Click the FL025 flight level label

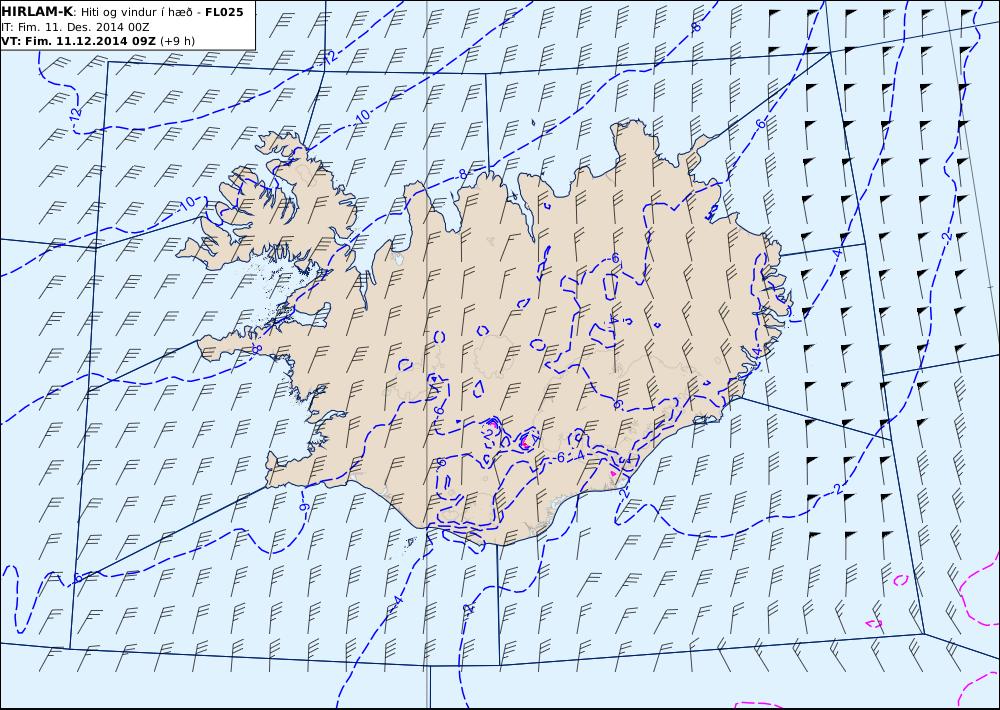pos(224,12)
